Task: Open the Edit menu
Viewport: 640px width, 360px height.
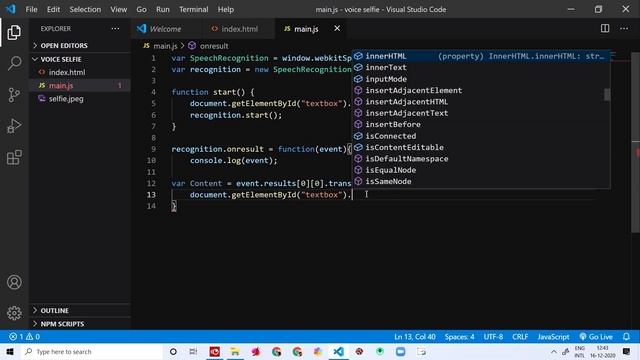Action: [x=53, y=9]
